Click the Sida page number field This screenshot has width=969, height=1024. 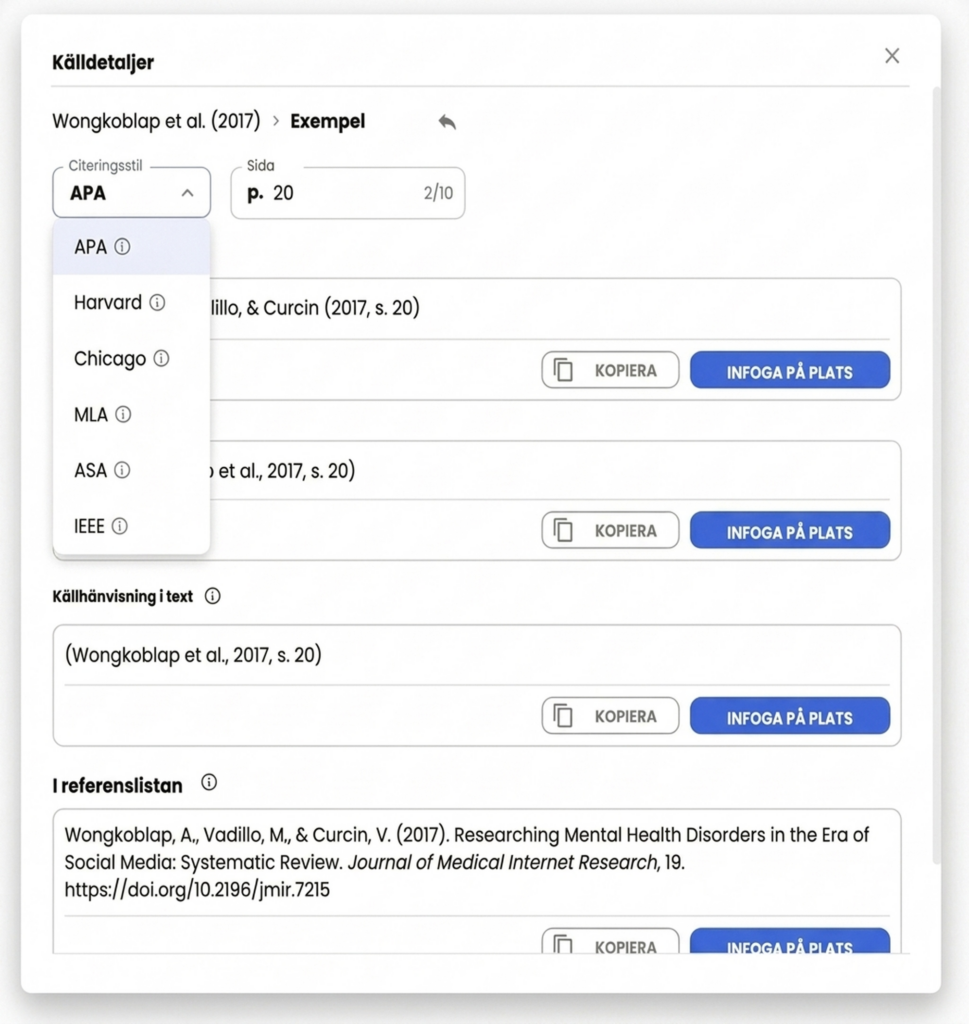coord(347,193)
